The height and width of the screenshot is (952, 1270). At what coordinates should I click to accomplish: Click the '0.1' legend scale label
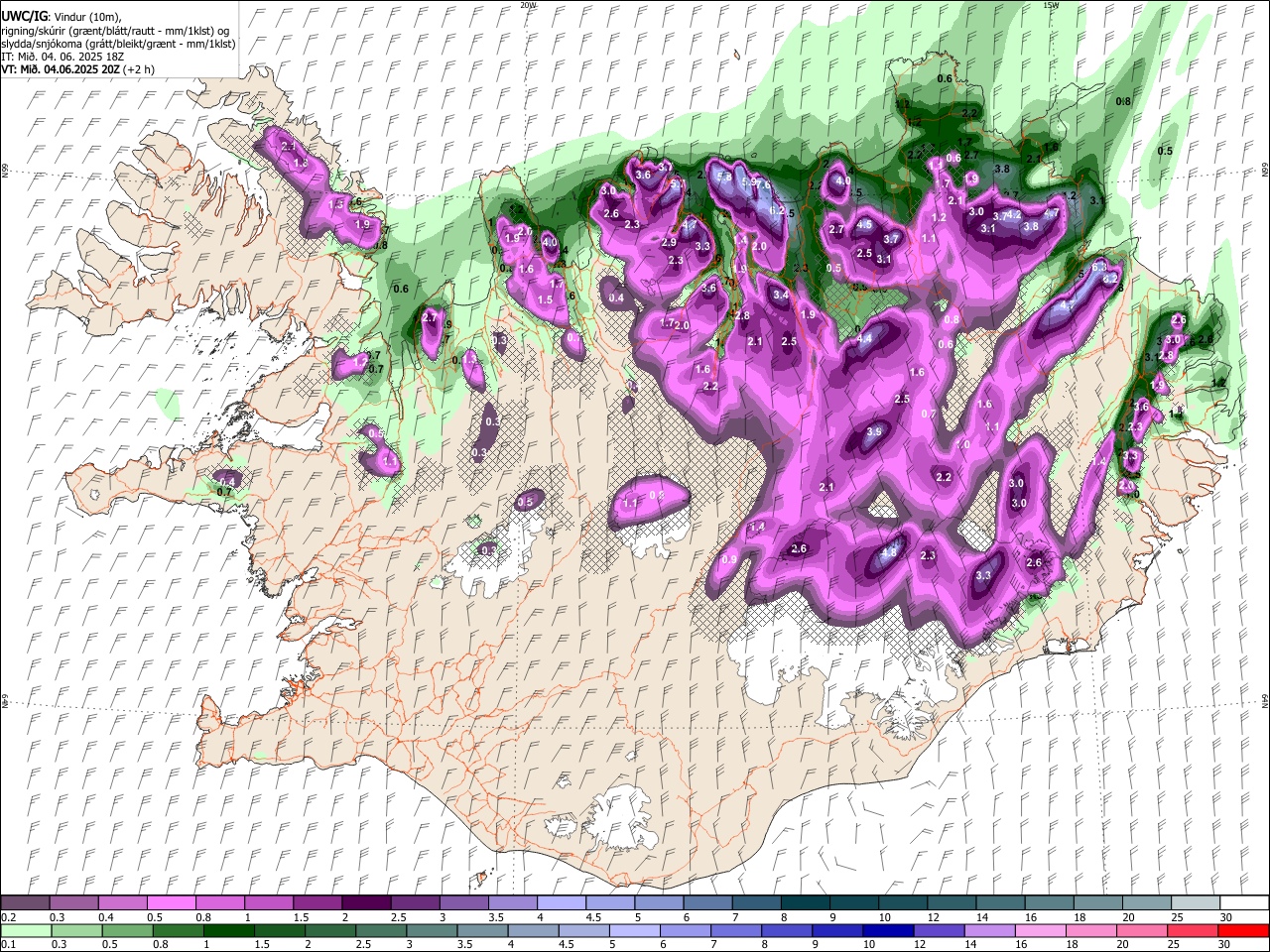[x=9, y=944]
